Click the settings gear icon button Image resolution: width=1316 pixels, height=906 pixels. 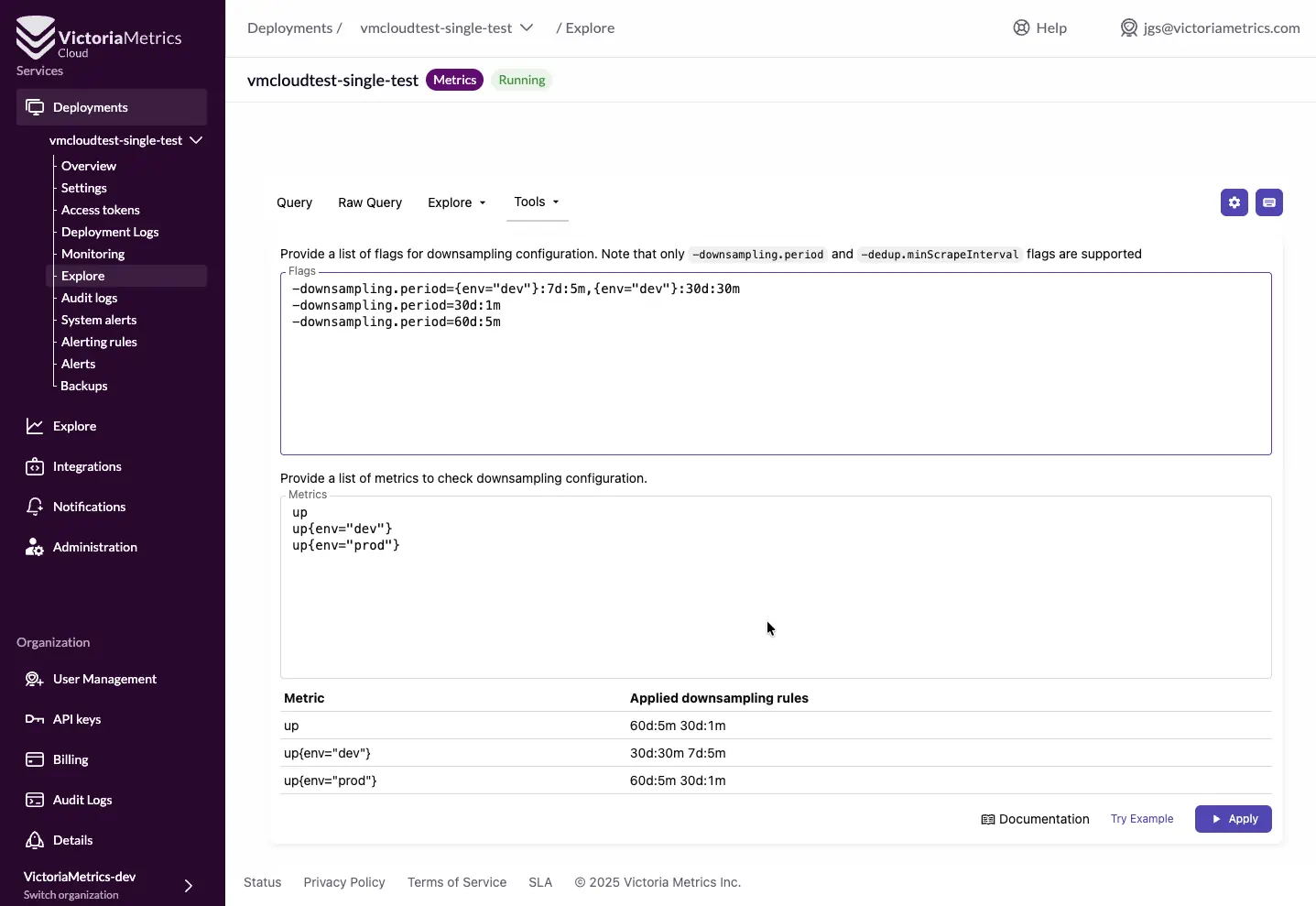coord(1234,202)
